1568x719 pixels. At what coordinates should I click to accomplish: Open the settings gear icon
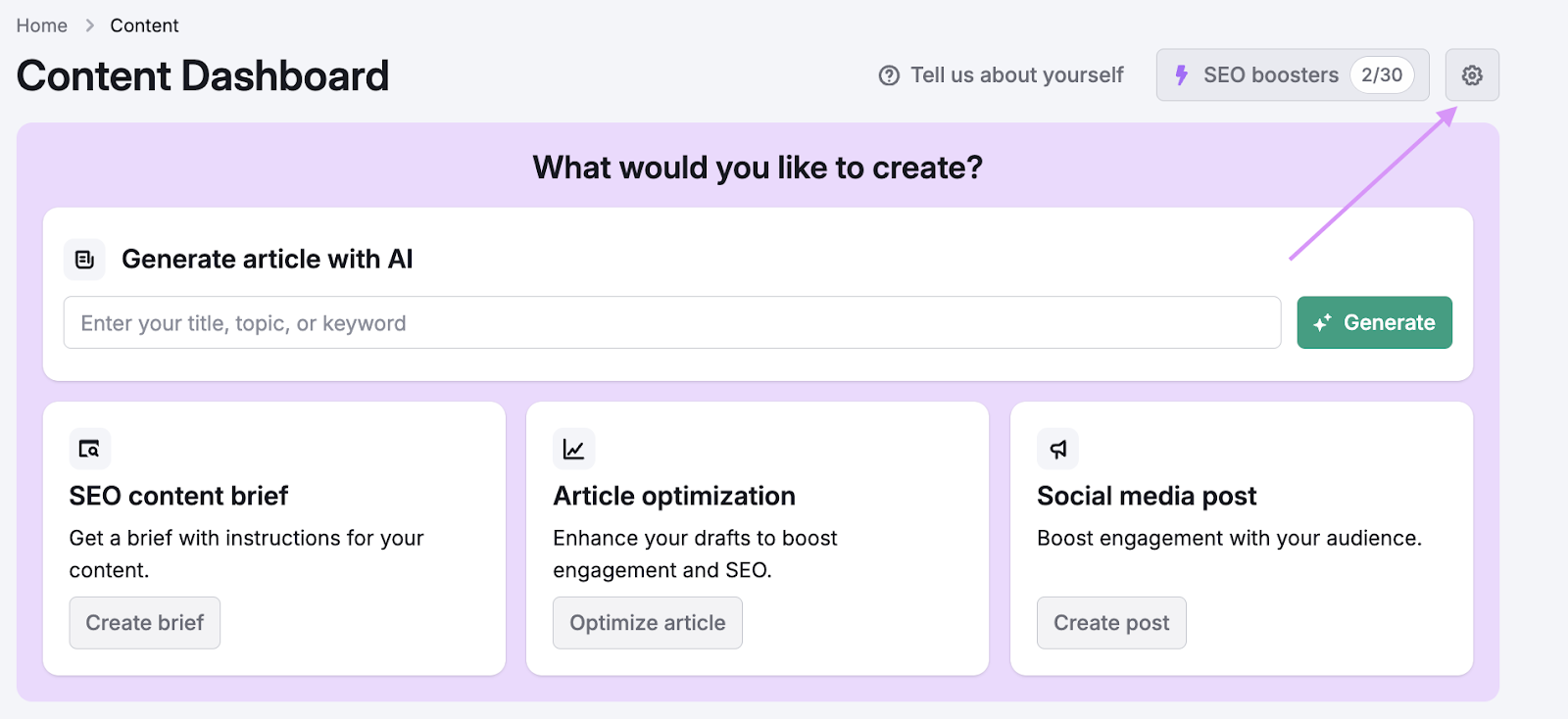(x=1471, y=75)
